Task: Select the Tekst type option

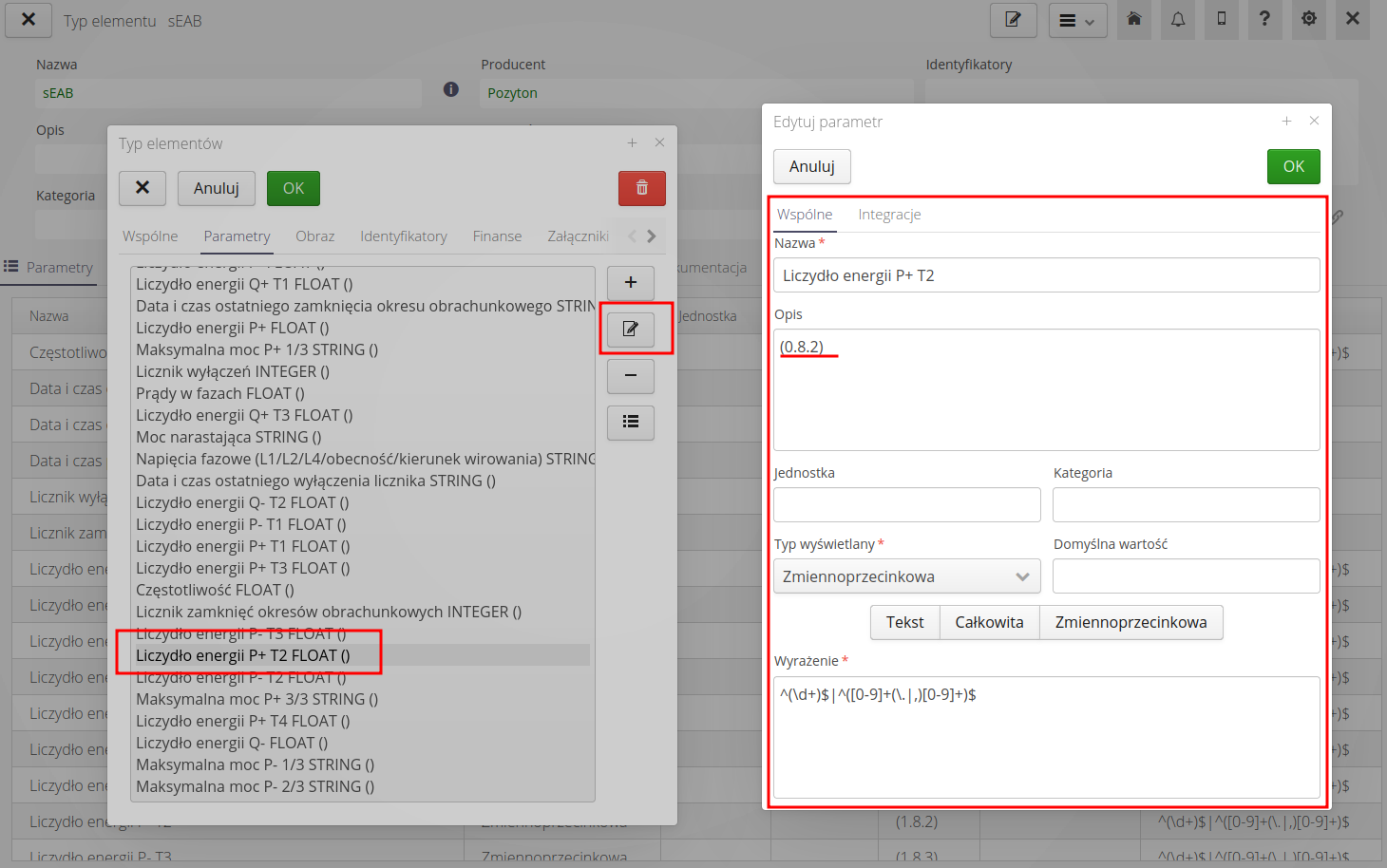Action: point(904,622)
